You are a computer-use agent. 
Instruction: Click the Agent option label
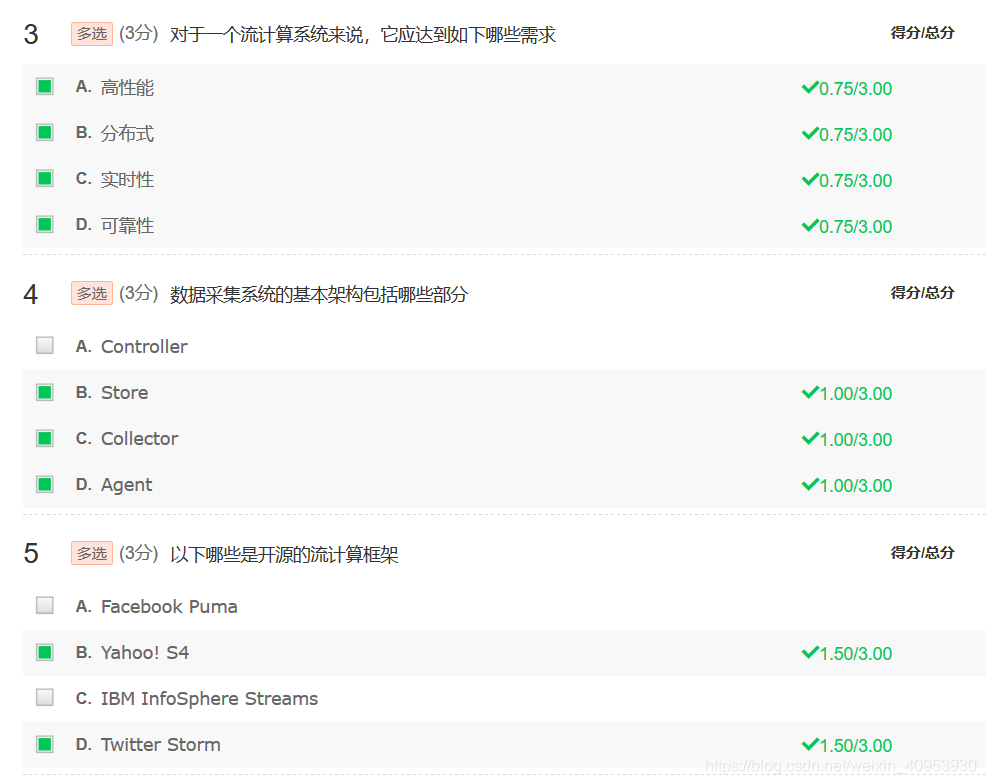coord(126,485)
